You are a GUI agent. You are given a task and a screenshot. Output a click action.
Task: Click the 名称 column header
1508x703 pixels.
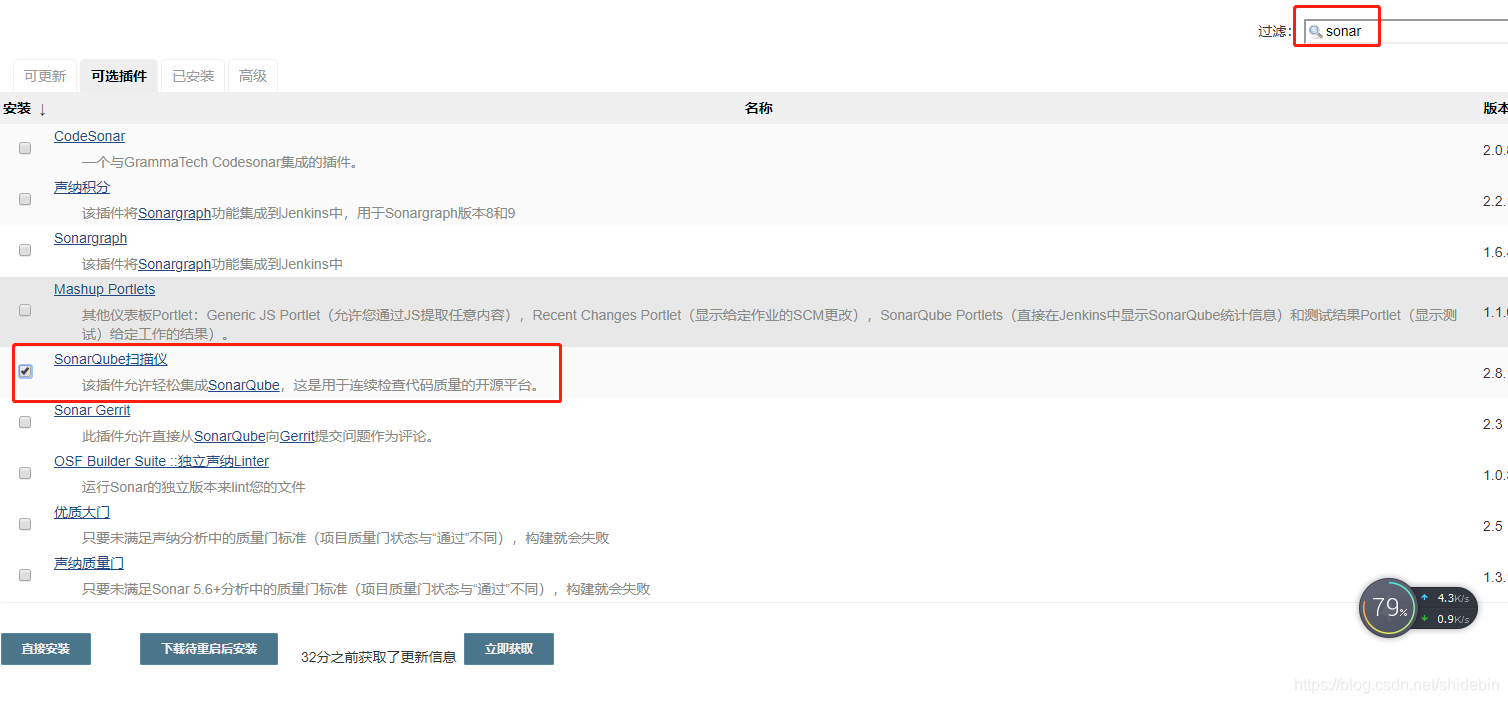tap(759, 108)
